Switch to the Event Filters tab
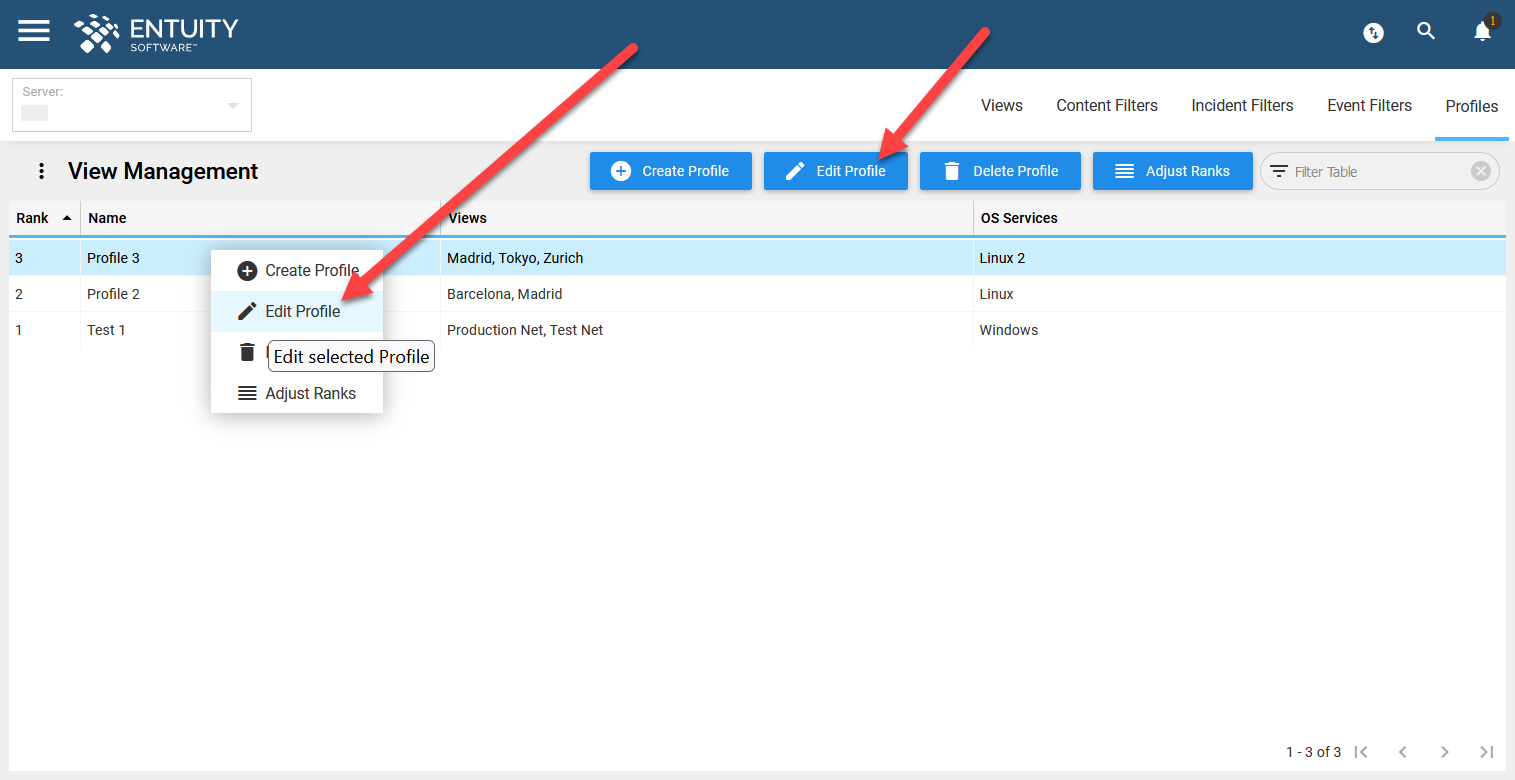This screenshot has height=780, width=1515. pos(1369,105)
